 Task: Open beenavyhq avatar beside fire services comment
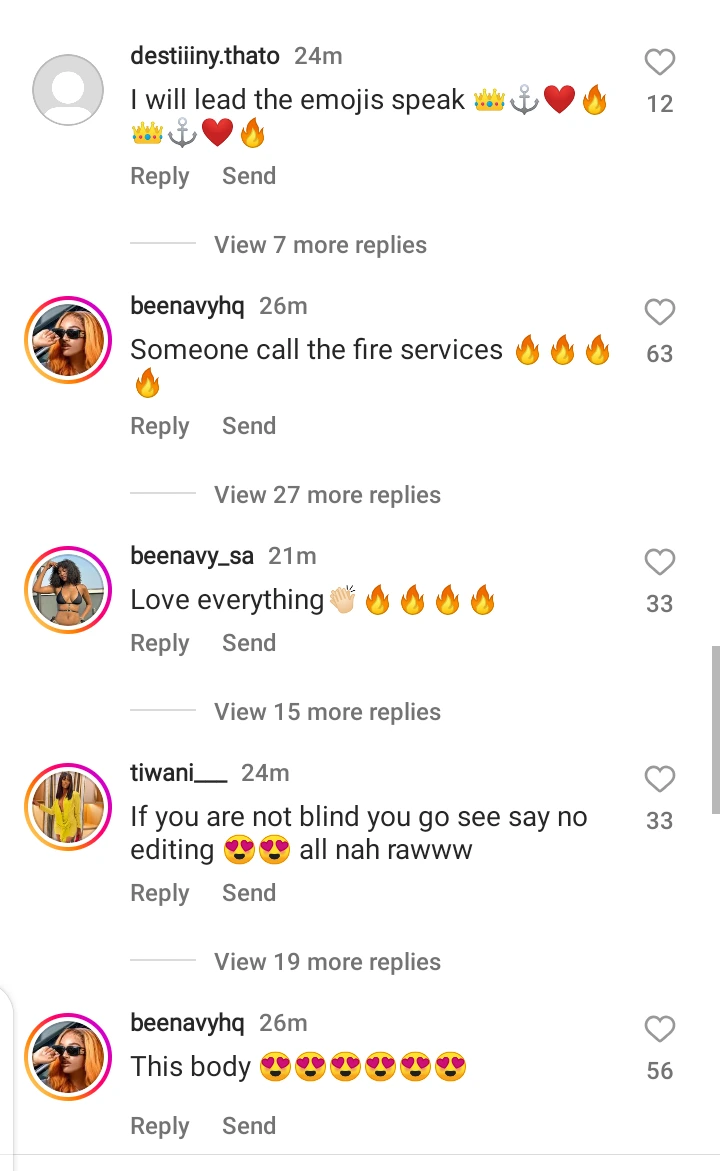coord(68,340)
